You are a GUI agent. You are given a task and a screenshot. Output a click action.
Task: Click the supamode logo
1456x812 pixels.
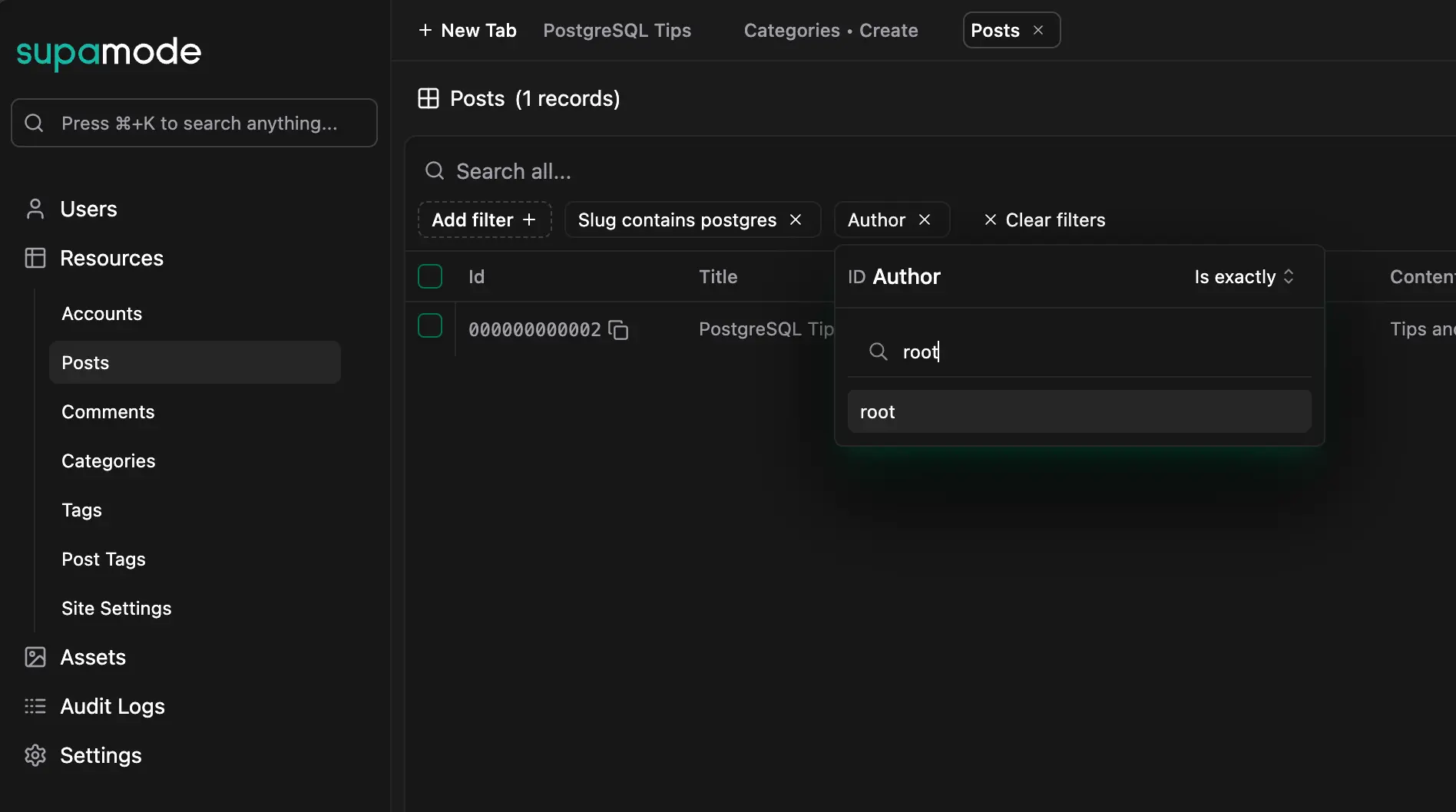click(x=108, y=52)
